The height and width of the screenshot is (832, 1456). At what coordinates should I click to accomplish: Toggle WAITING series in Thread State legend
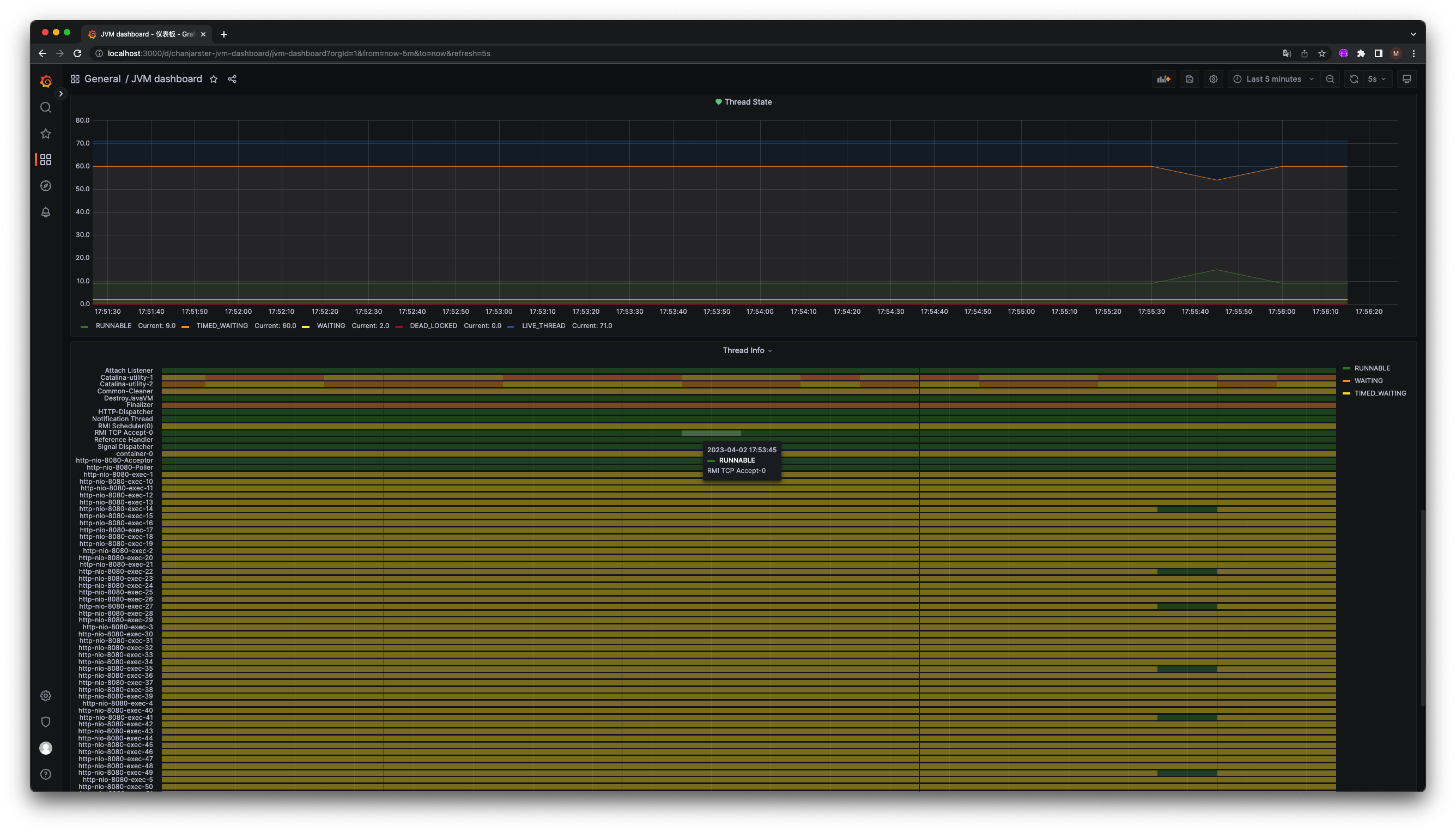pos(331,326)
